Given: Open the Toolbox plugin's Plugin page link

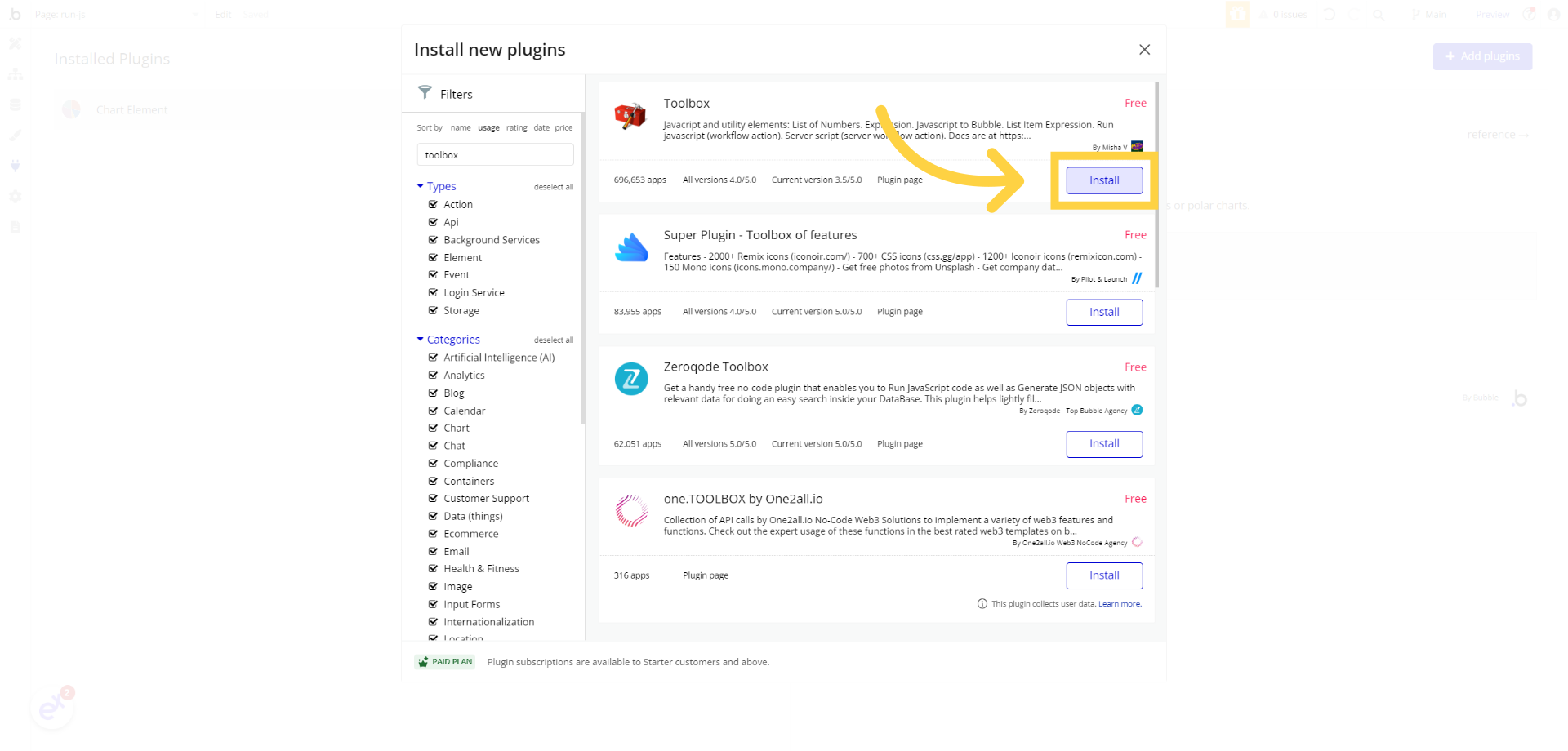Looking at the screenshot, I should tap(900, 180).
